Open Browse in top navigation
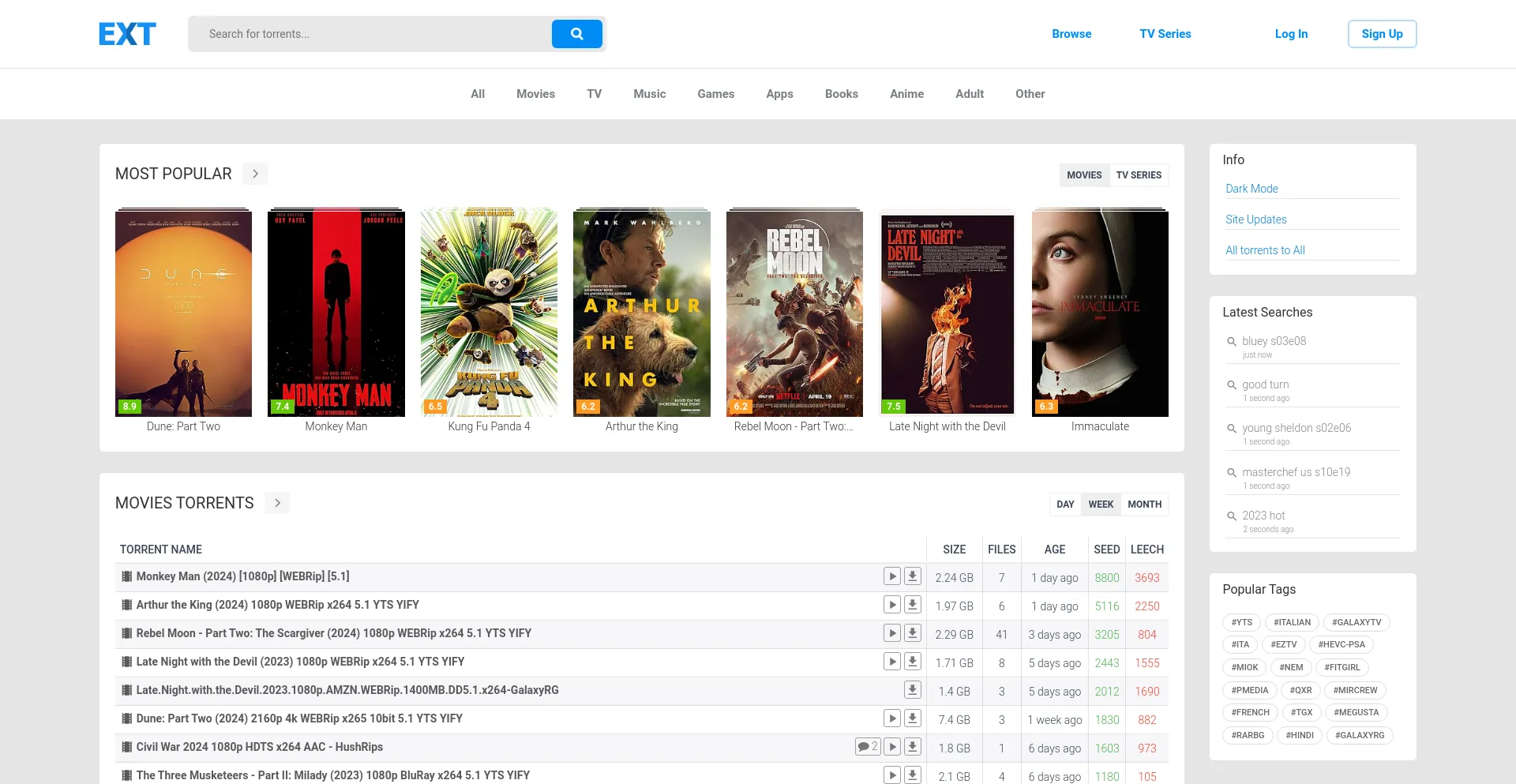Viewport: 1516px width, 784px height. (x=1071, y=34)
